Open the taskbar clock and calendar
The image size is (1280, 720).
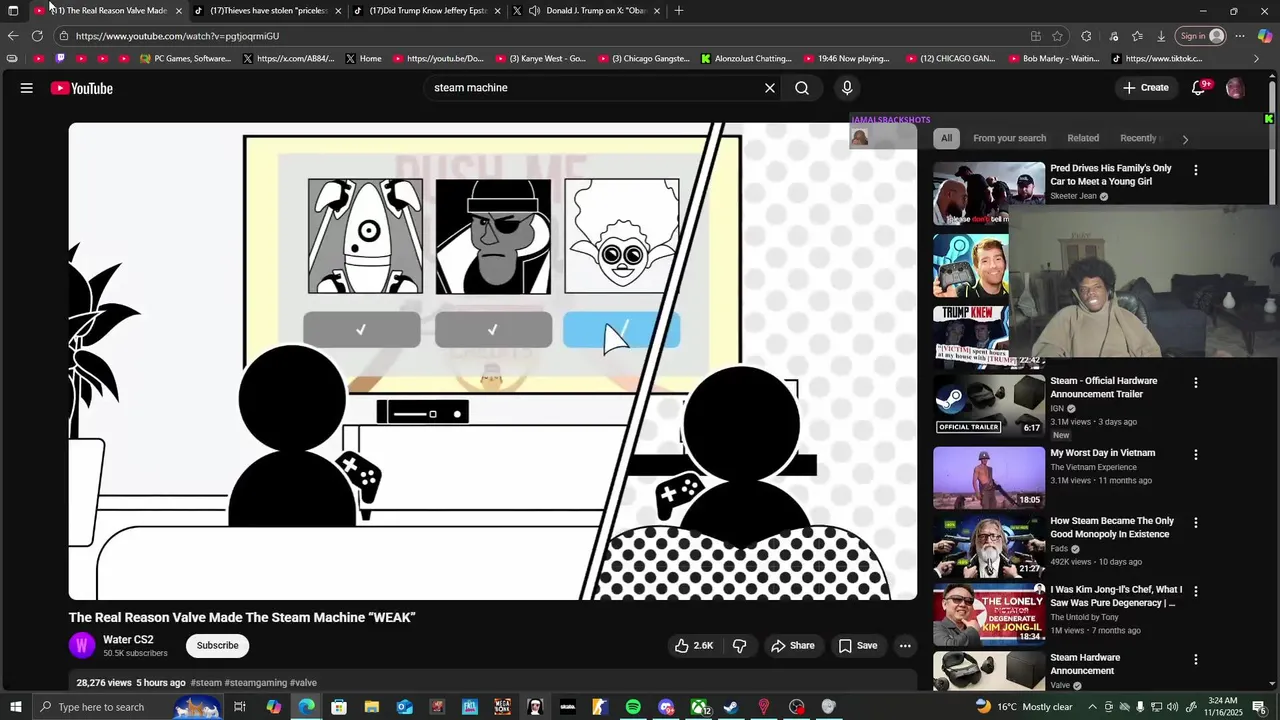[x=1223, y=707]
